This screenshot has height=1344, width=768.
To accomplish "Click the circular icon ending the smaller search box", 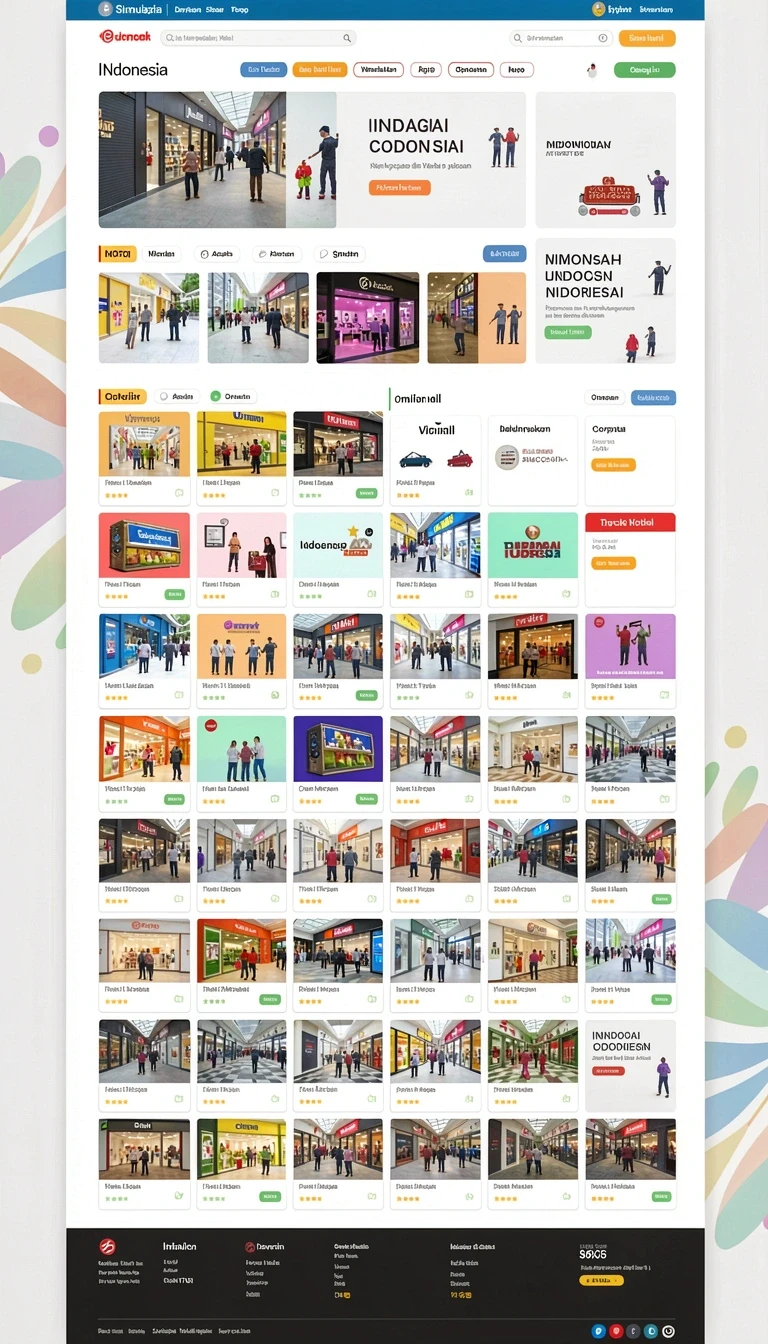I will pyautogui.click(x=603, y=38).
